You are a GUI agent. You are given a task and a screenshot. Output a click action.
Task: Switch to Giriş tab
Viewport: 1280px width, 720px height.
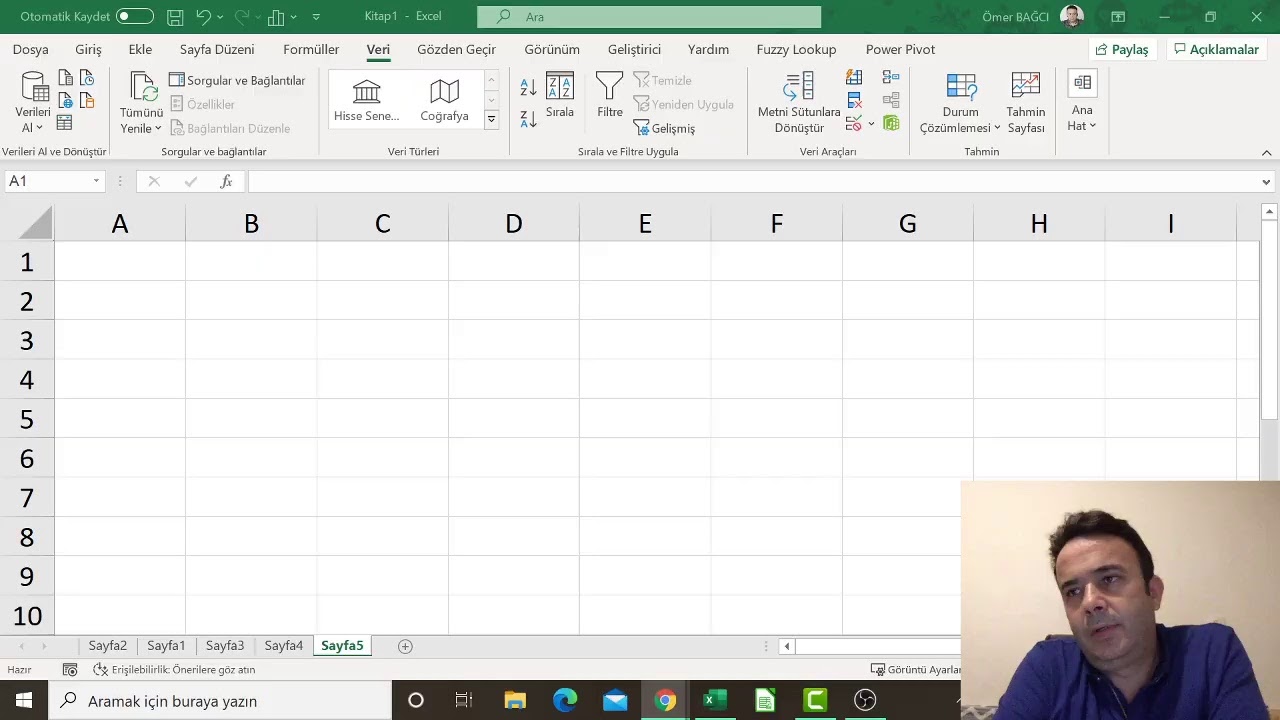point(88,49)
